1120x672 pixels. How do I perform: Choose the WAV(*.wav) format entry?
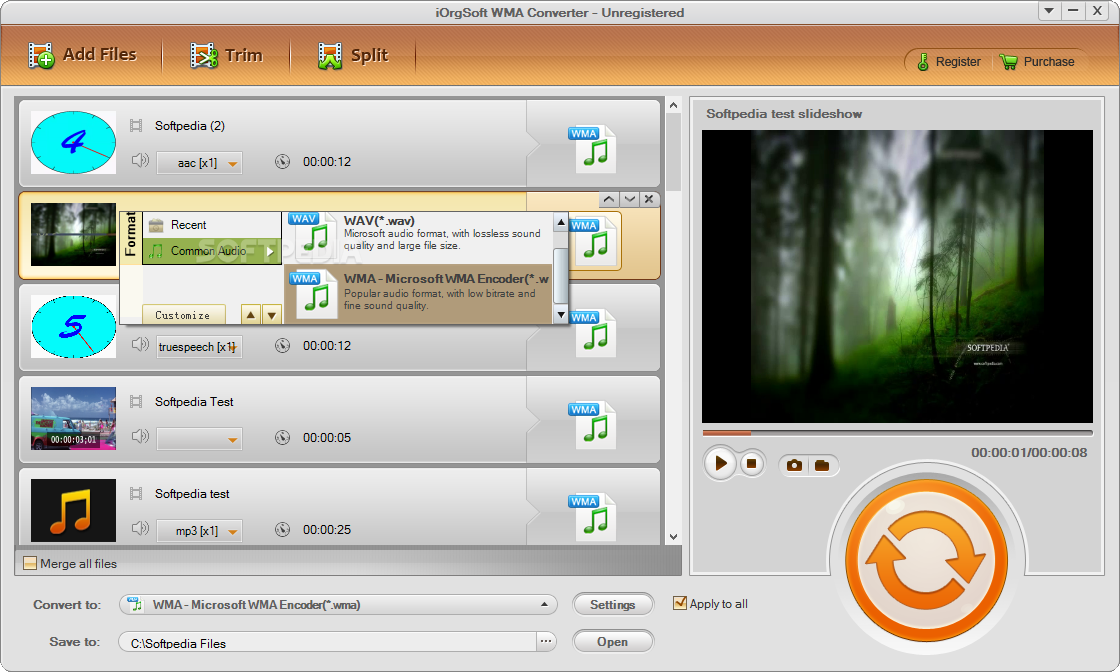[419, 238]
